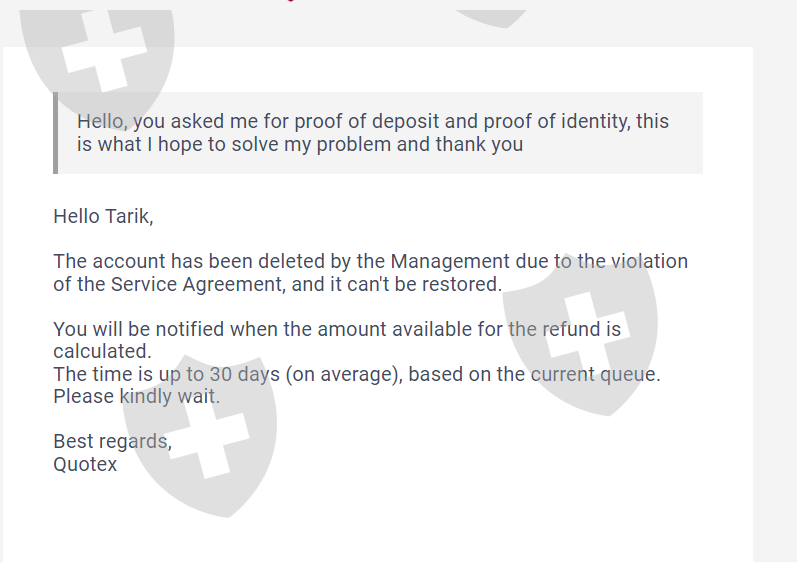Click the partial shield watermark at top center

(x=492, y=15)
